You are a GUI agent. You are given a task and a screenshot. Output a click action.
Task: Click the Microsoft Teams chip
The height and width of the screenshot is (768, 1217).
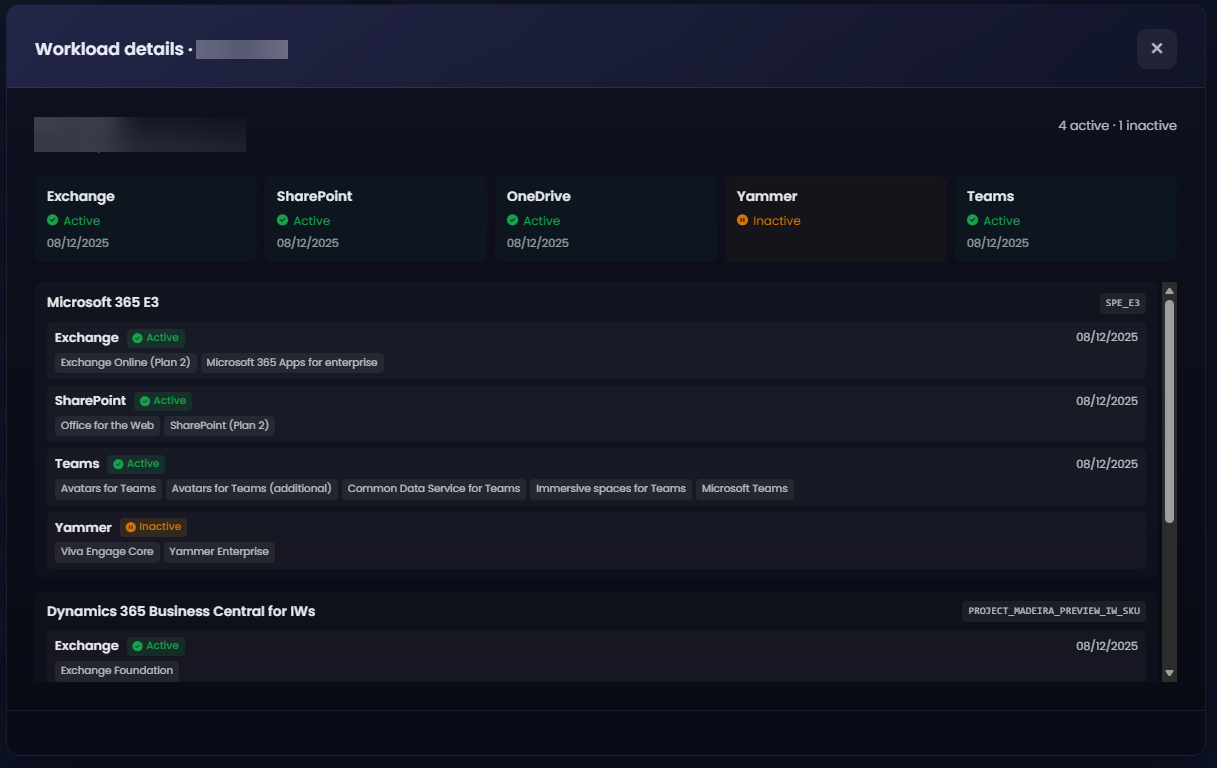tap(745, 488)
